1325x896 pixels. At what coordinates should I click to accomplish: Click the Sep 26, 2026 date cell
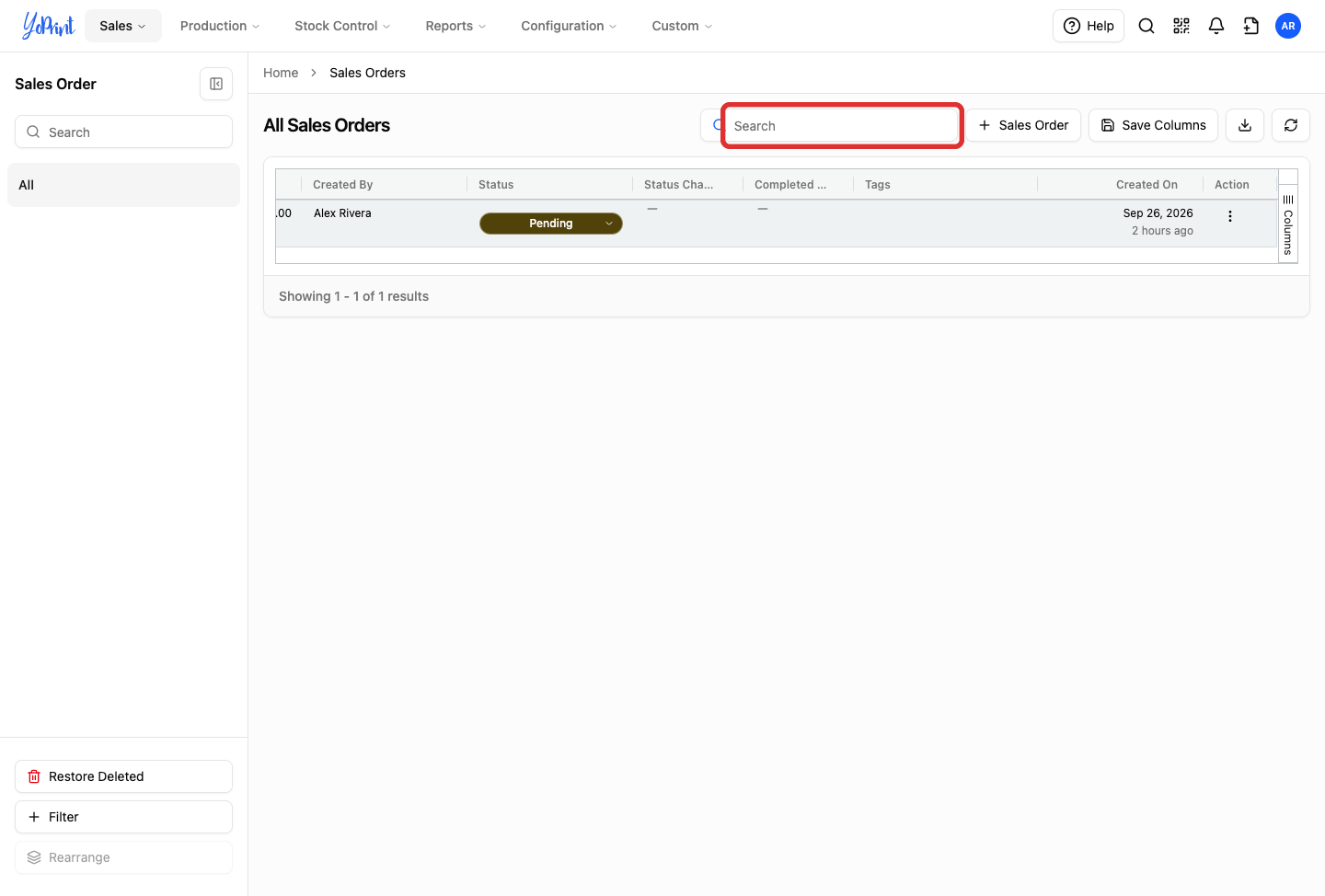point(1158,213)
